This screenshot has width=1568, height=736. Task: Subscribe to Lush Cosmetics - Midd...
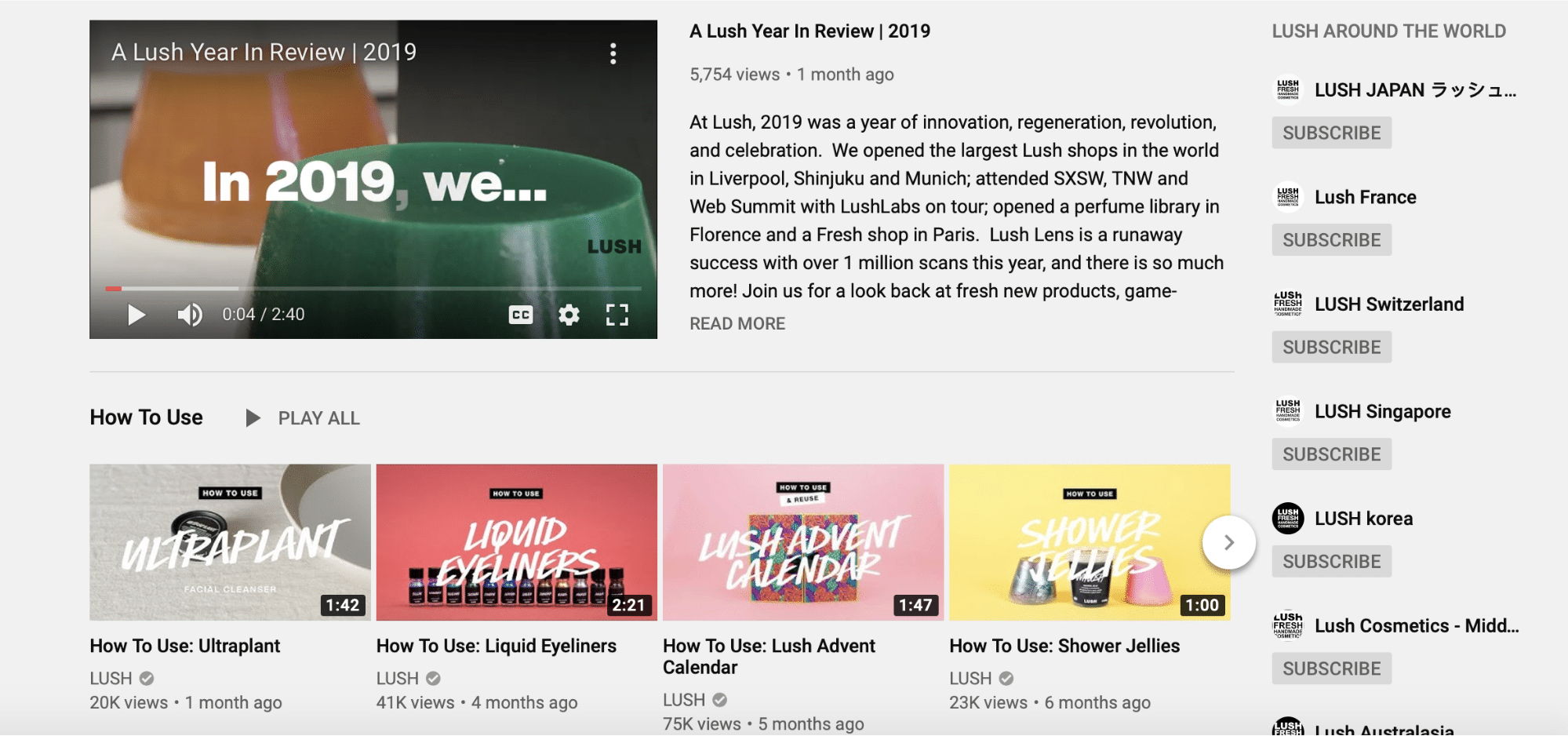pyautogui.click(x=1332, y=669)
